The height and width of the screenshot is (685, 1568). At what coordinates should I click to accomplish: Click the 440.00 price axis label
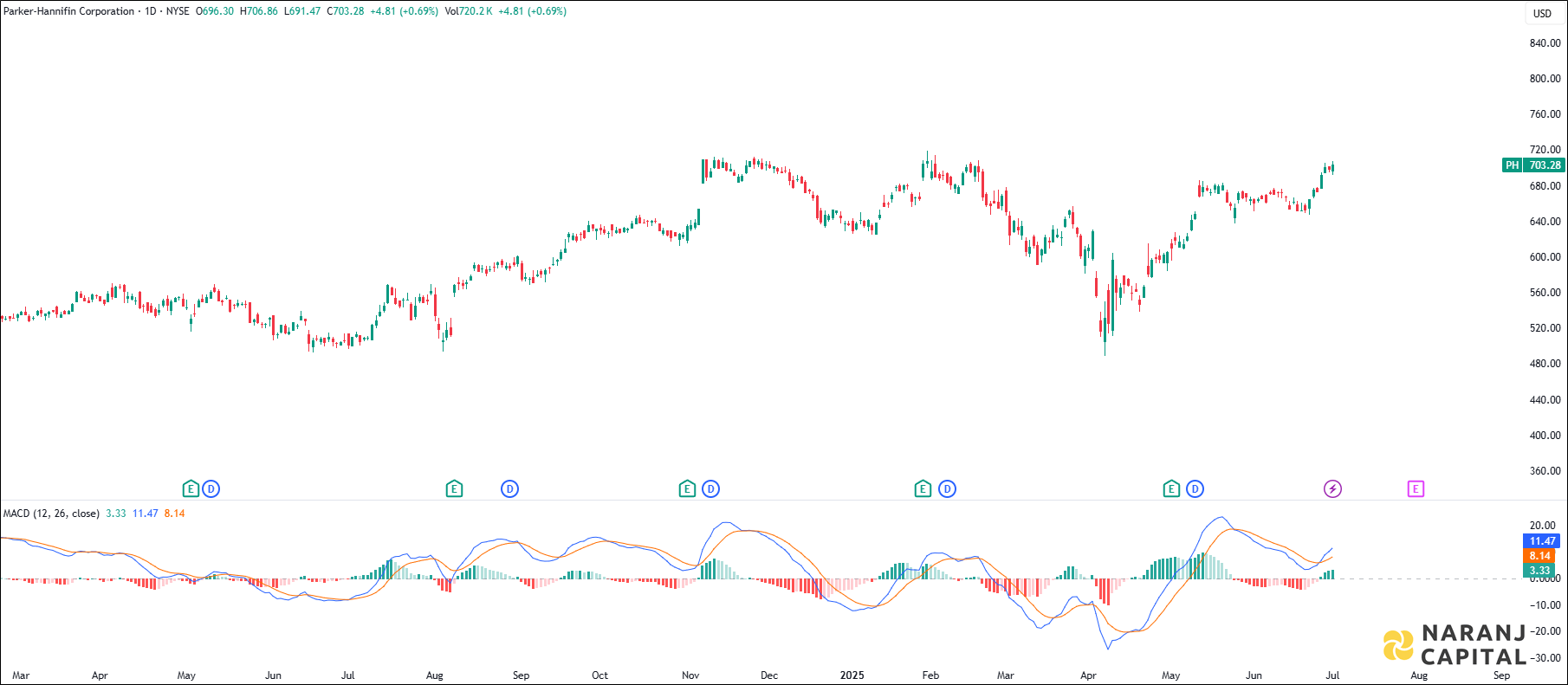click(x=1545, y=400)
